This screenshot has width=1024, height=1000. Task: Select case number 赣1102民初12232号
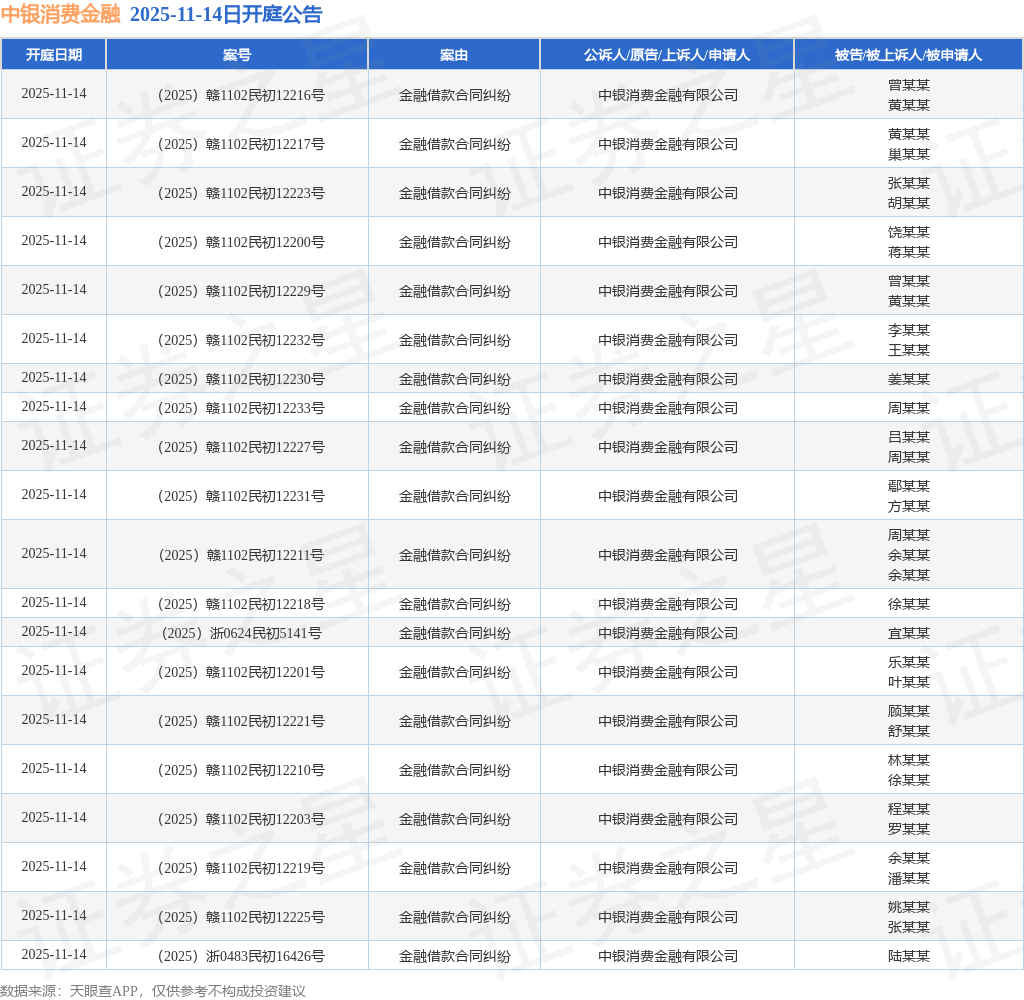241,340
